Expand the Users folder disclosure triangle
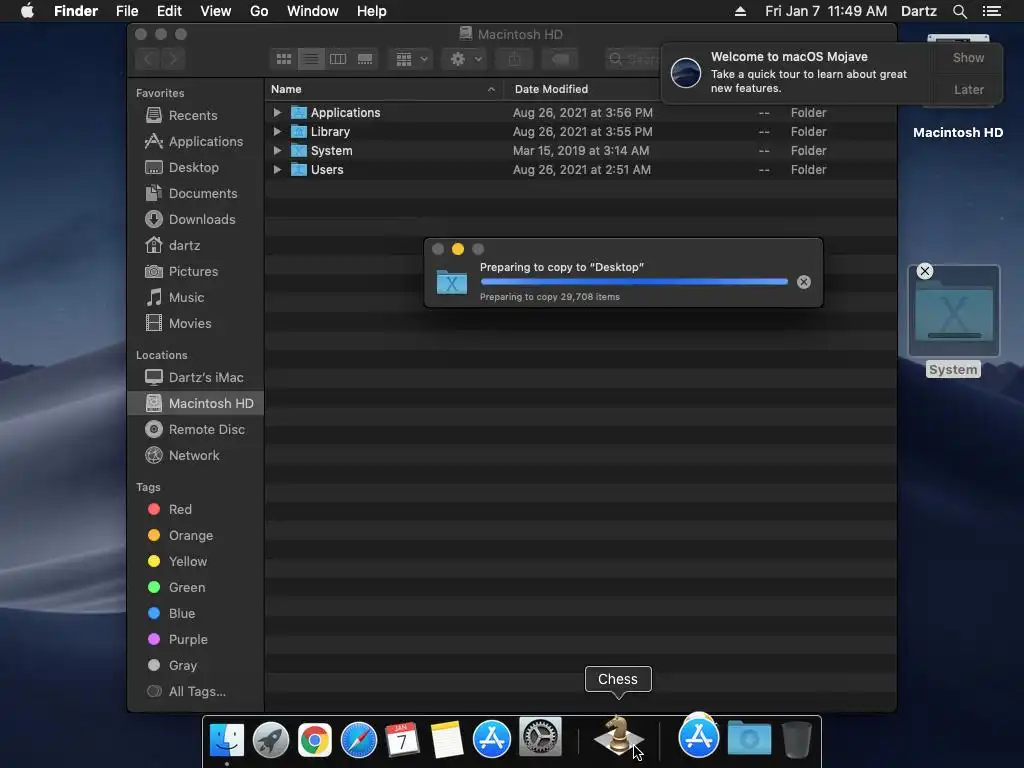Viewport: 1024px width, 768px height. click(277, 169)
